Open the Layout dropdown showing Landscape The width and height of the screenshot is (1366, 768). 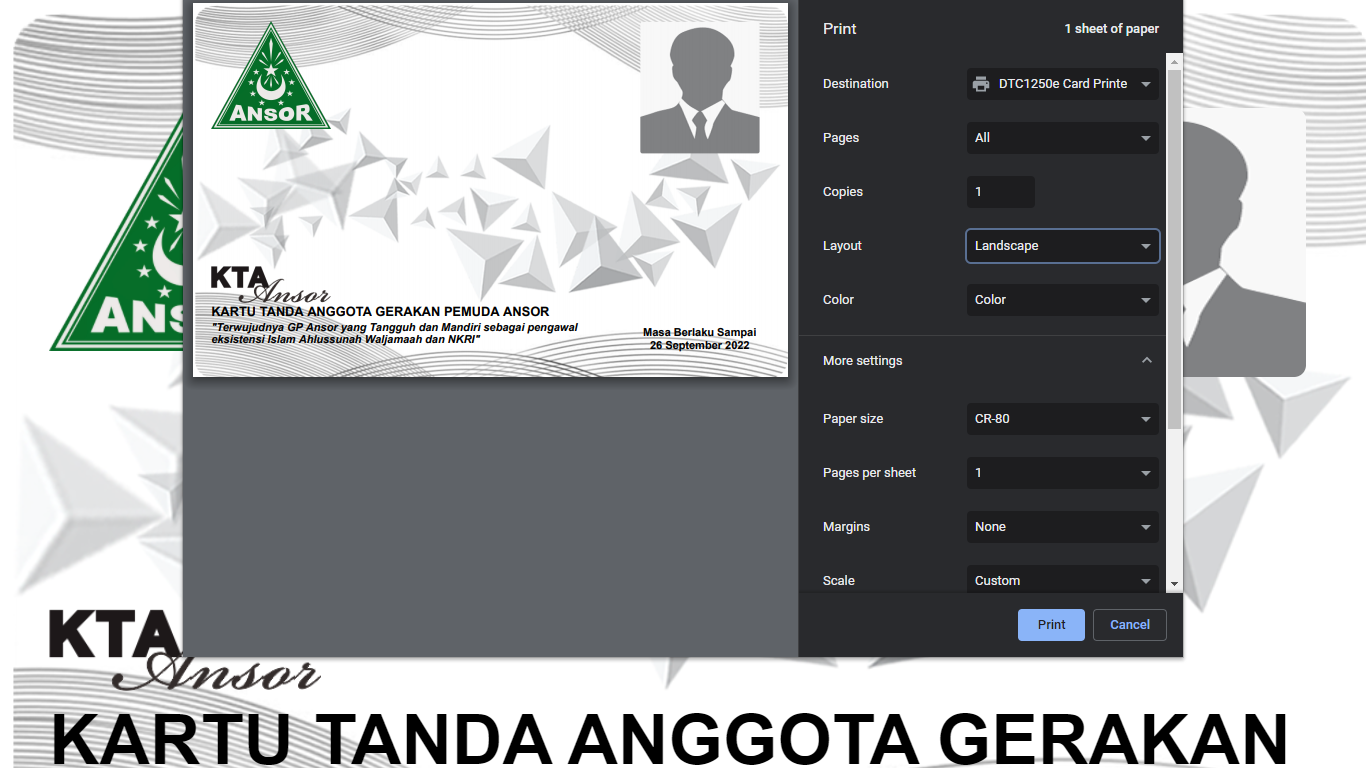click(1062, 246)
